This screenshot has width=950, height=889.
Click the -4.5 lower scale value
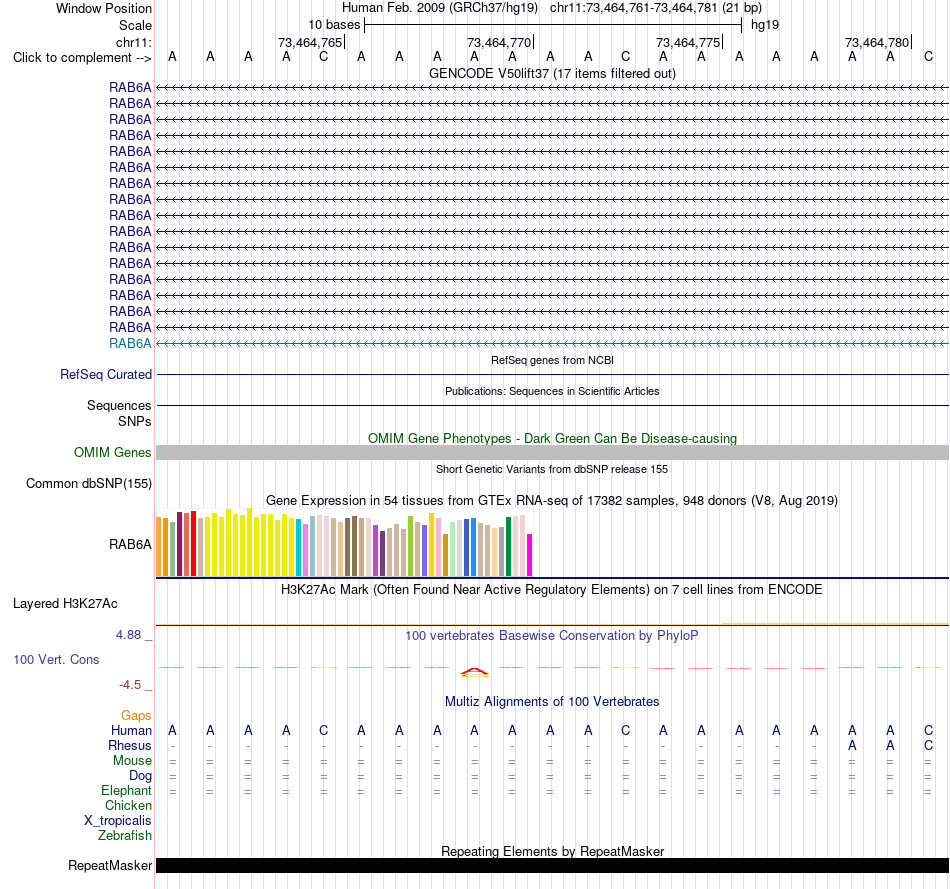coord(130,685)
